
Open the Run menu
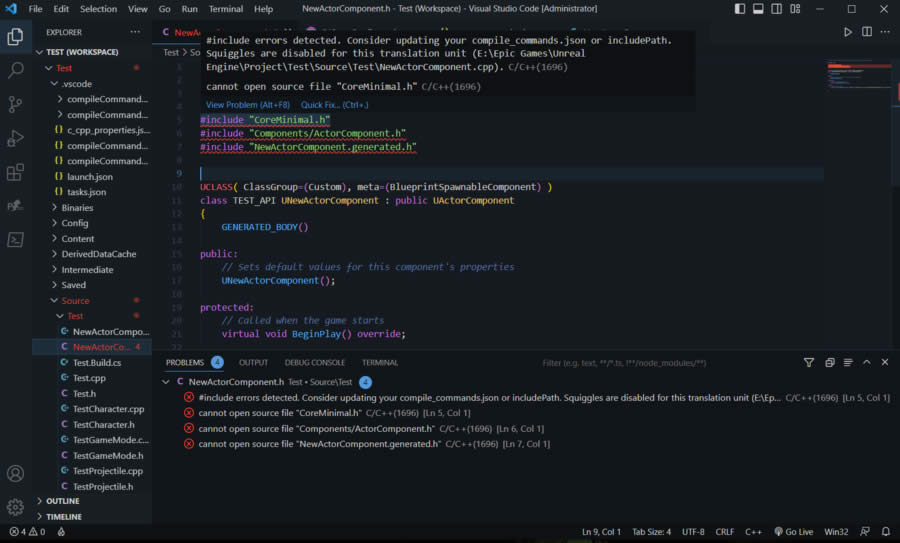click(189, 9)
